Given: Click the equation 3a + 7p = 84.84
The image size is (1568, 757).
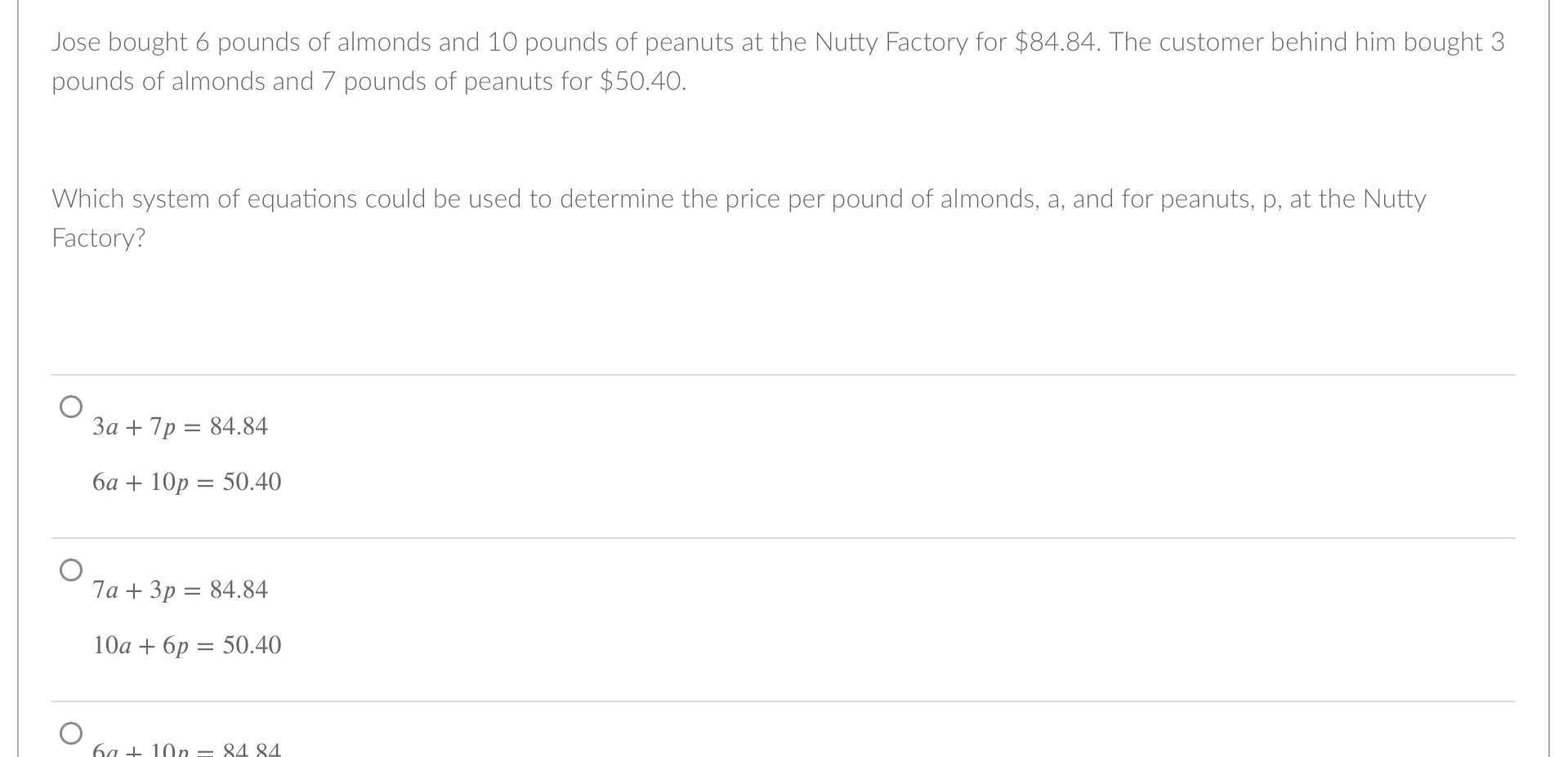Looking at the screenshot, I should tap(181, 425).
